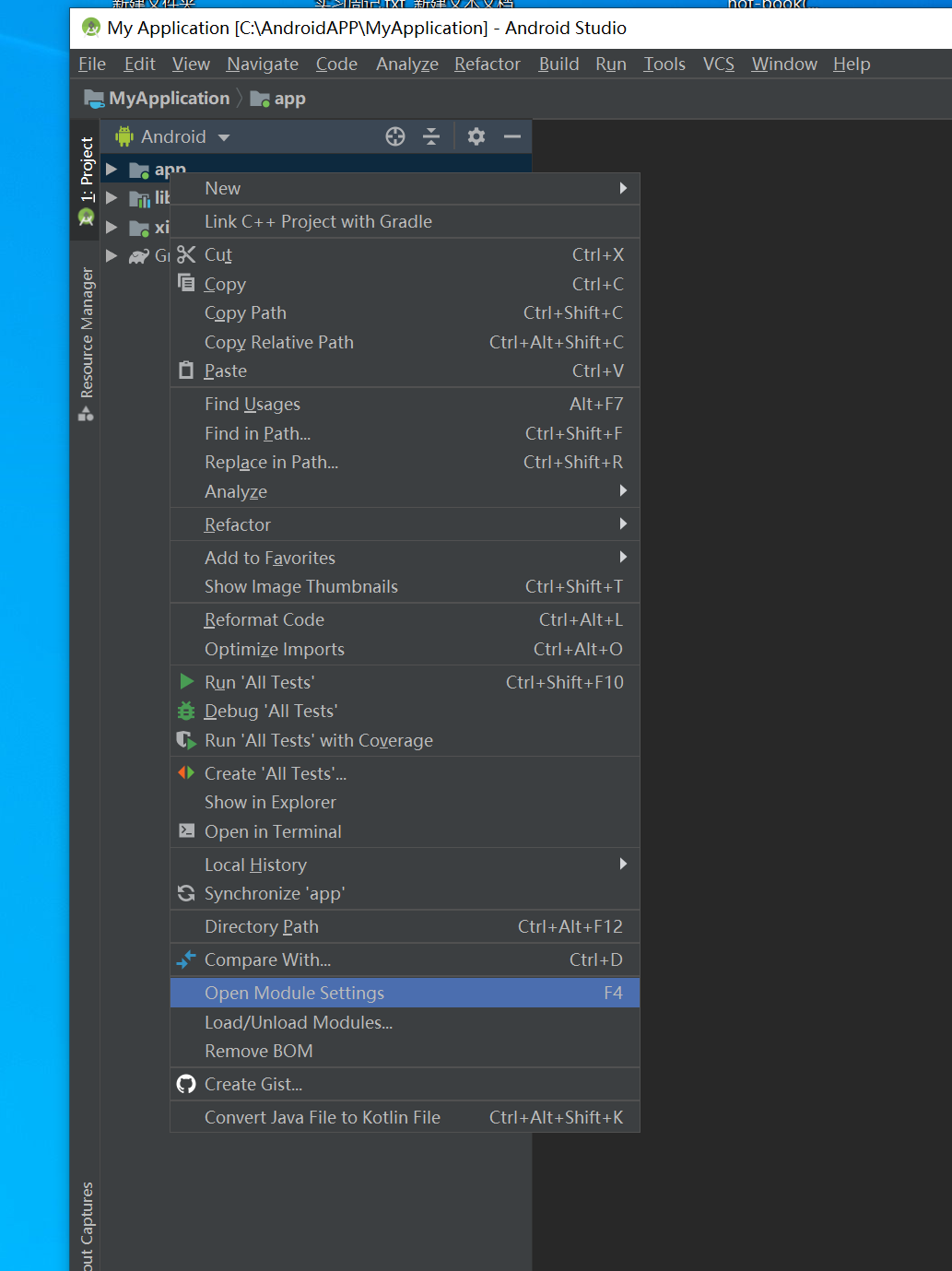Screen dimensions: 952x1271
Task: Click the green Run 'All Tests' play icon
Action: [x=186, y=681]
